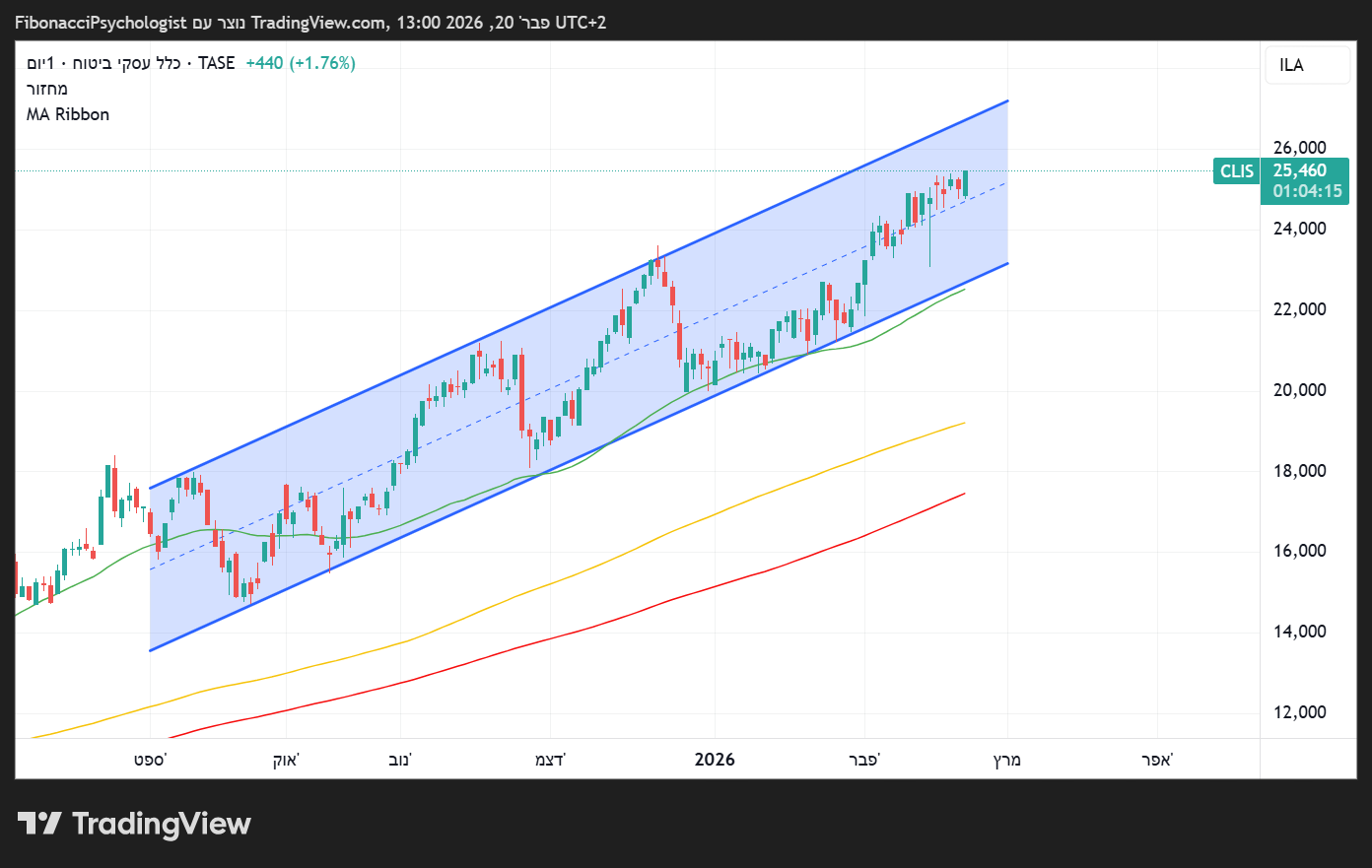Viewport: 1372px width, 868px height.
Task: Select the מחזור volume indicator label
Action: pyautogui.click(x=47, y=89)
